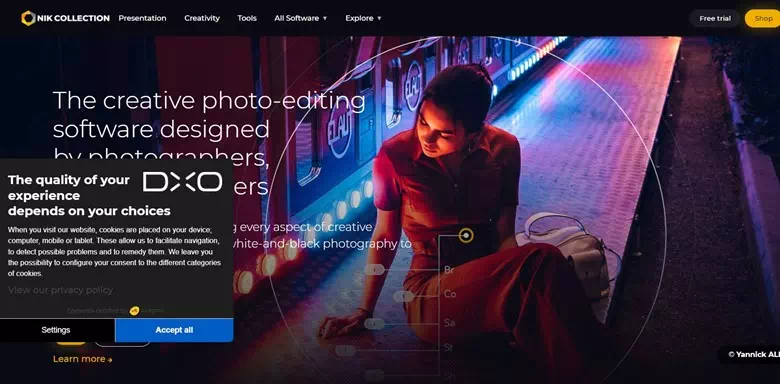Screen dimensions: 780x384
Task: Adjust the Co slider handle
Action: pyautogui.click(x=403, y=296)
